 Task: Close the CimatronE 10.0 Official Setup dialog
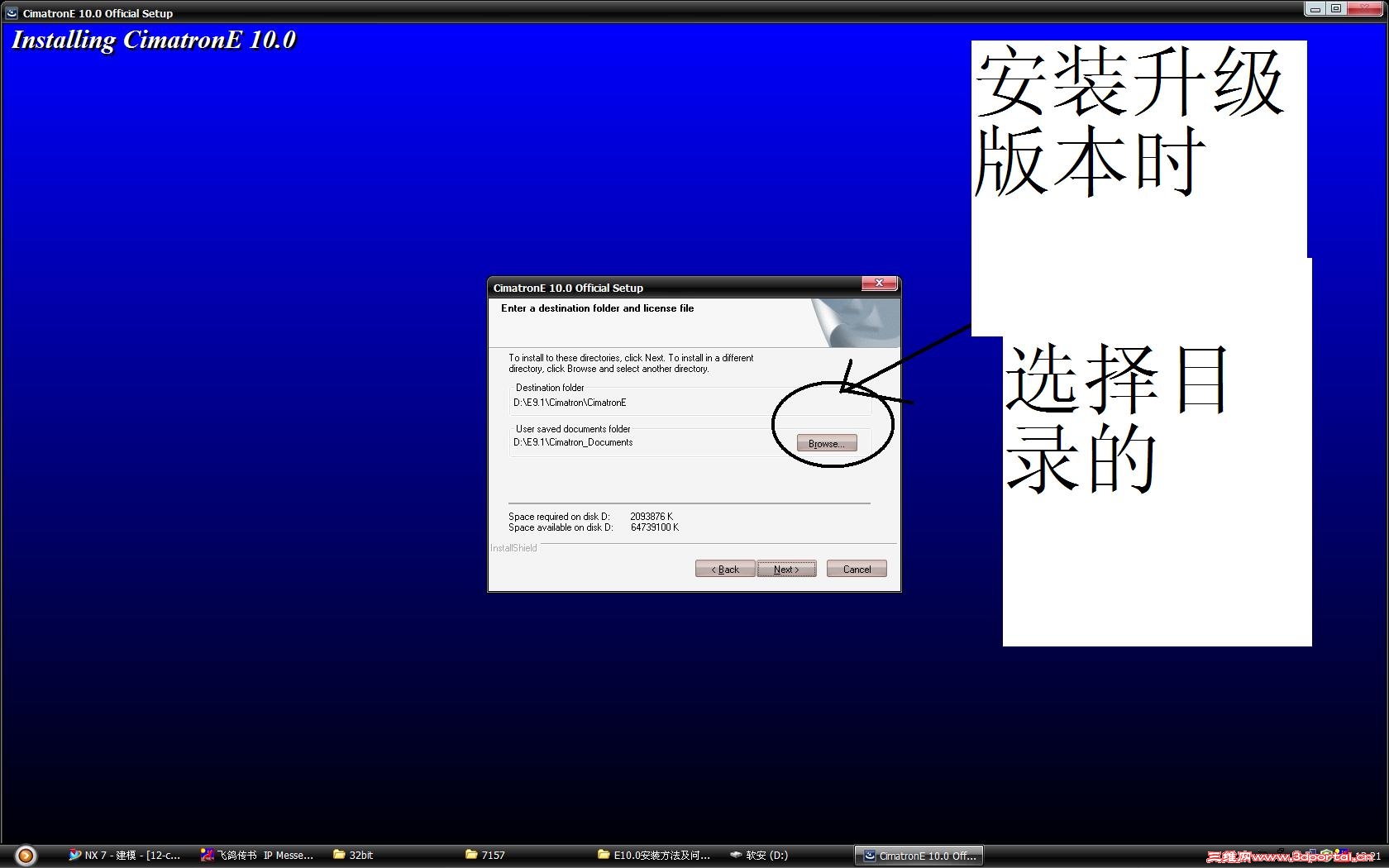pos(879,284)
